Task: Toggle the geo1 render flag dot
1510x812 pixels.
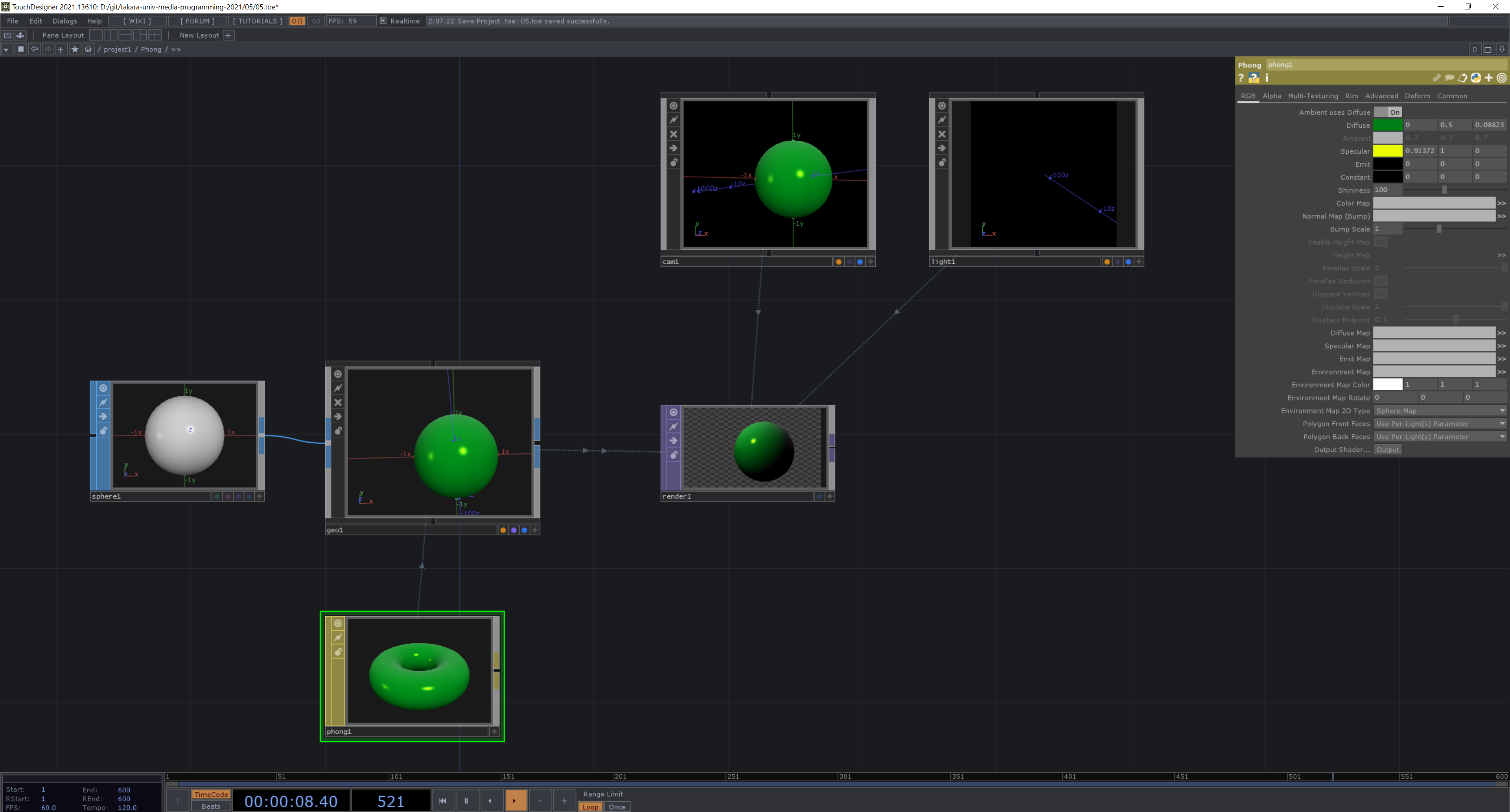Action: click(514, 530)
